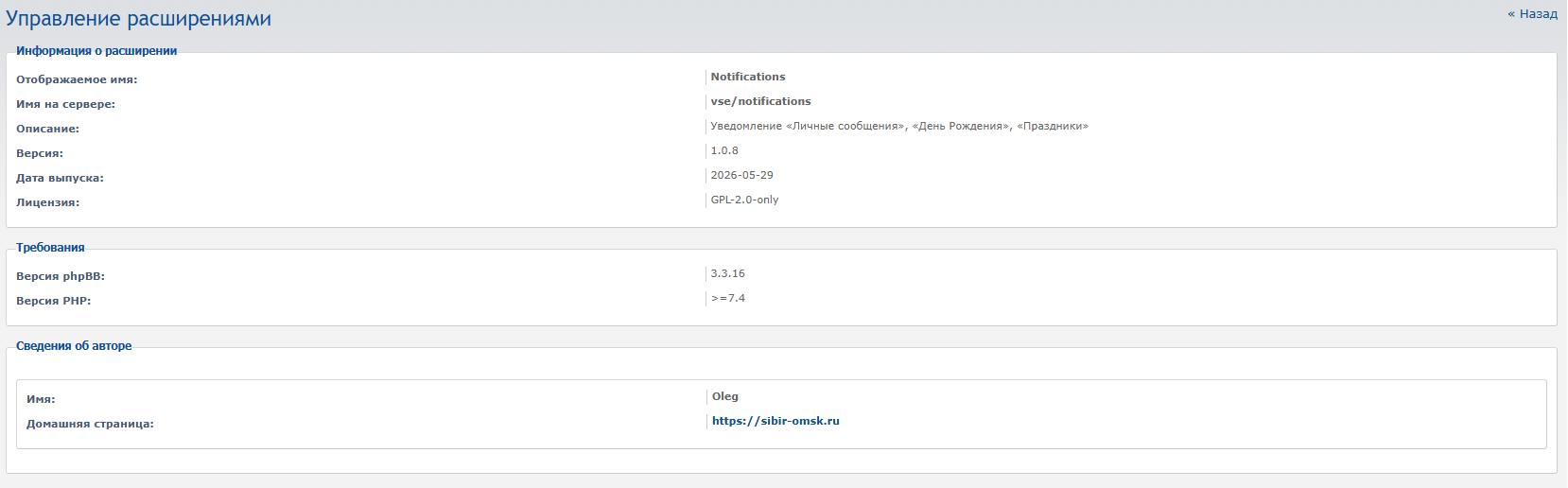Viewport: 1568px width, 488px height.
Task: Click the 'Версия PHP:' label
Action: click(54, 301)
